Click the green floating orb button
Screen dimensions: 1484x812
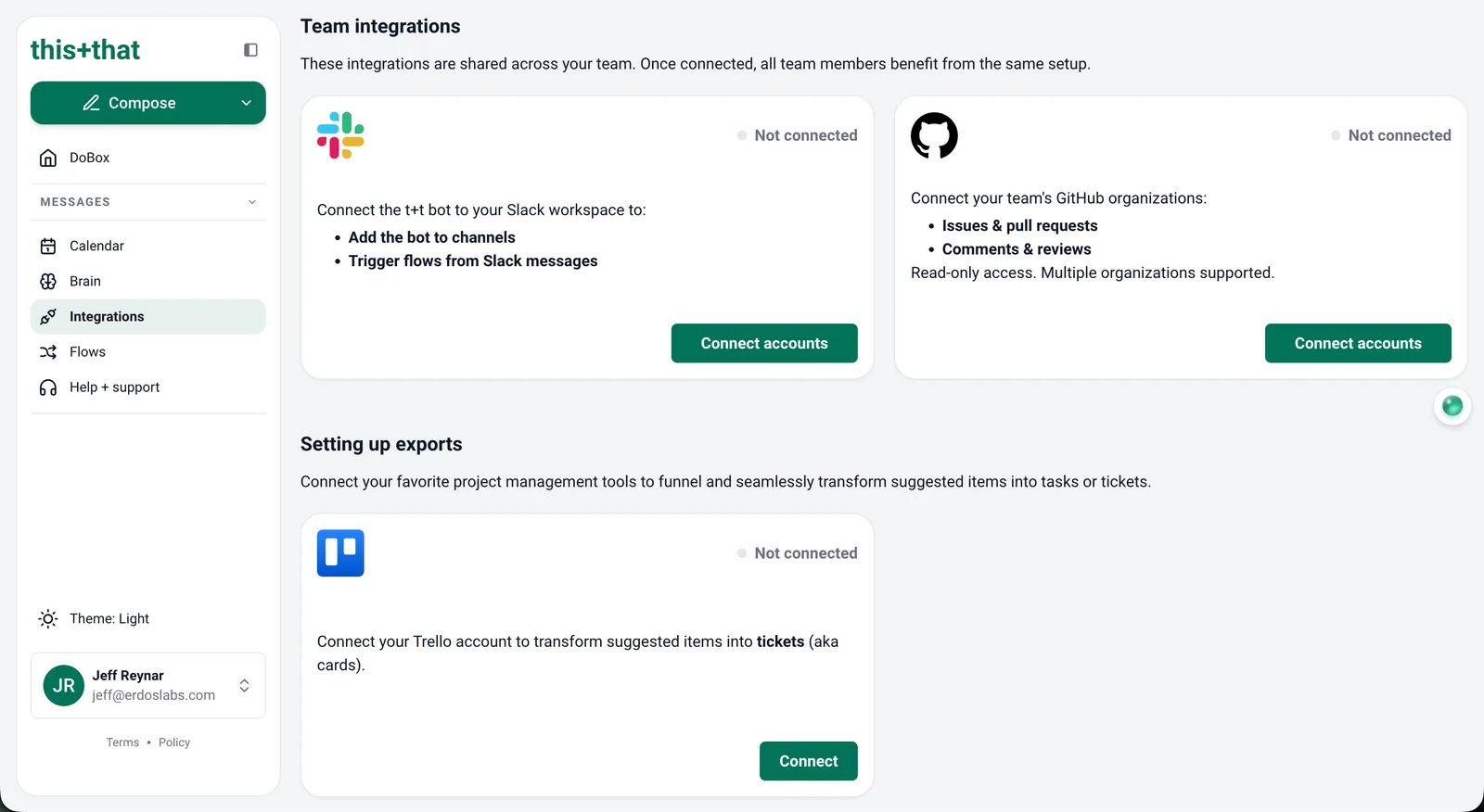1452,406
